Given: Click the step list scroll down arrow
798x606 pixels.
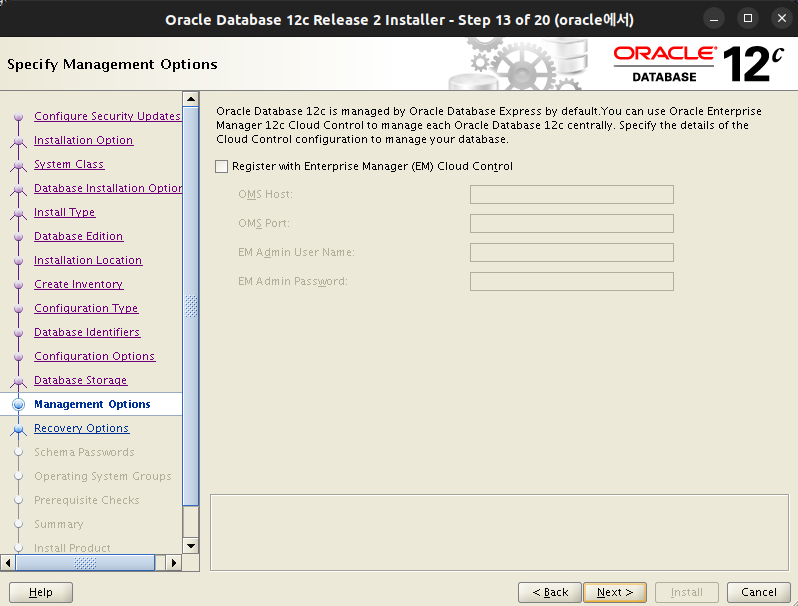Looking at the screenshot, I should (191, 546).
